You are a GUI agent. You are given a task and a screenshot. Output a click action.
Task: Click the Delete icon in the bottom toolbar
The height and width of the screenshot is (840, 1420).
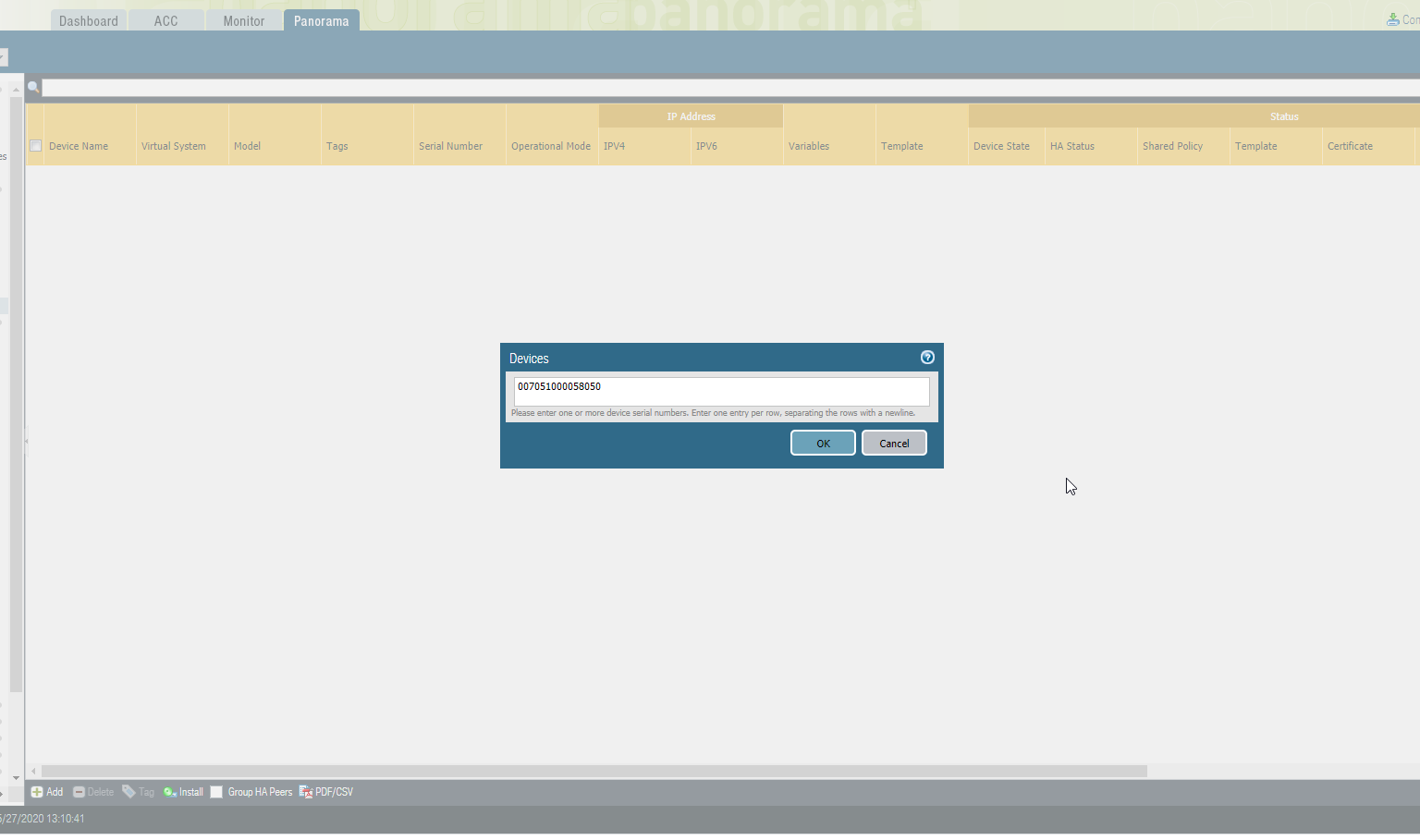click(81, 792)
